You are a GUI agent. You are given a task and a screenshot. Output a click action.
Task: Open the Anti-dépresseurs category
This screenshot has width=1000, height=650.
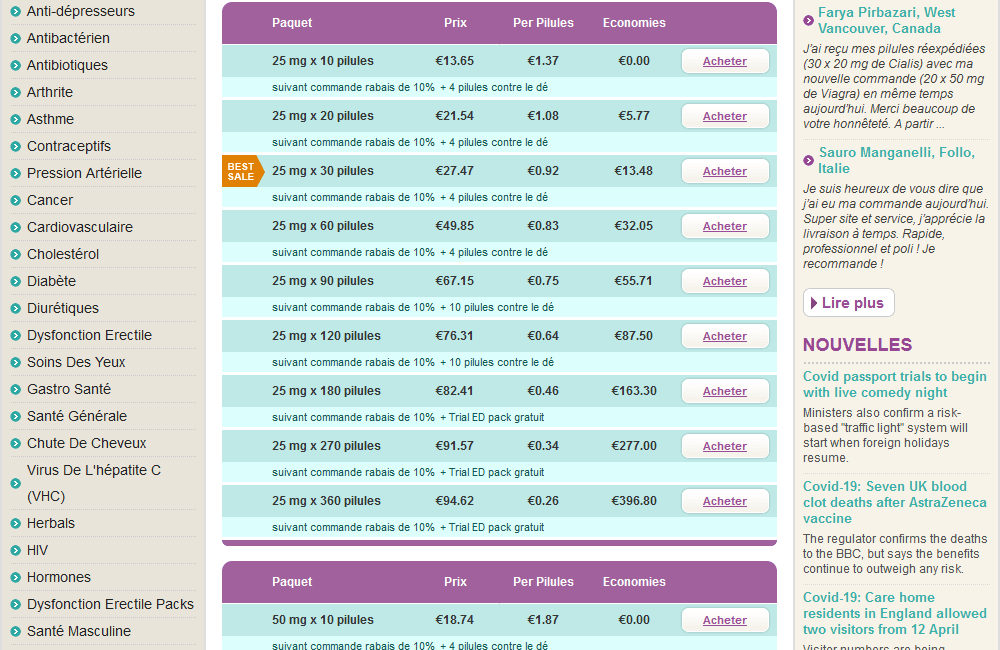point(80,11)
